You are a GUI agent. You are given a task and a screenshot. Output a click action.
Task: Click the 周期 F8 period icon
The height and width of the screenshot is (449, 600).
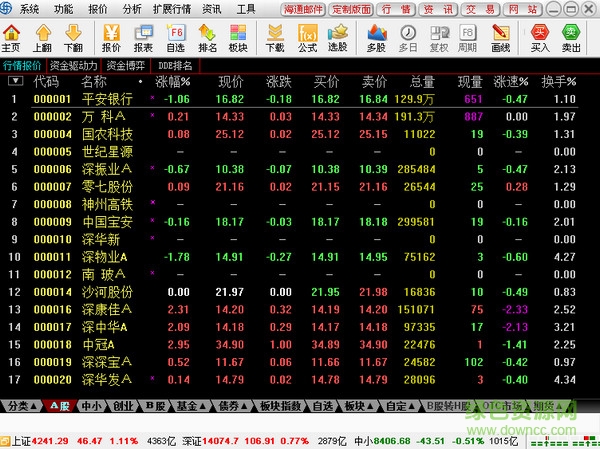coord(467,38)
